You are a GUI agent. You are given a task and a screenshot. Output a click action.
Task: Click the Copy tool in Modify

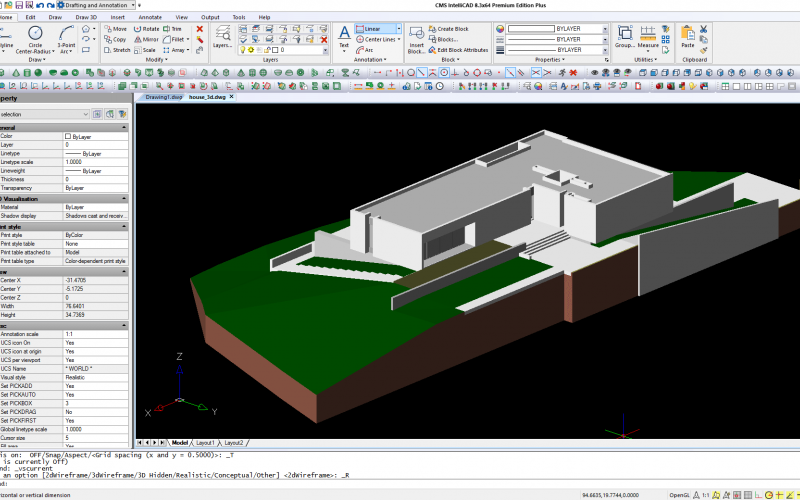(x=115, y=39)
